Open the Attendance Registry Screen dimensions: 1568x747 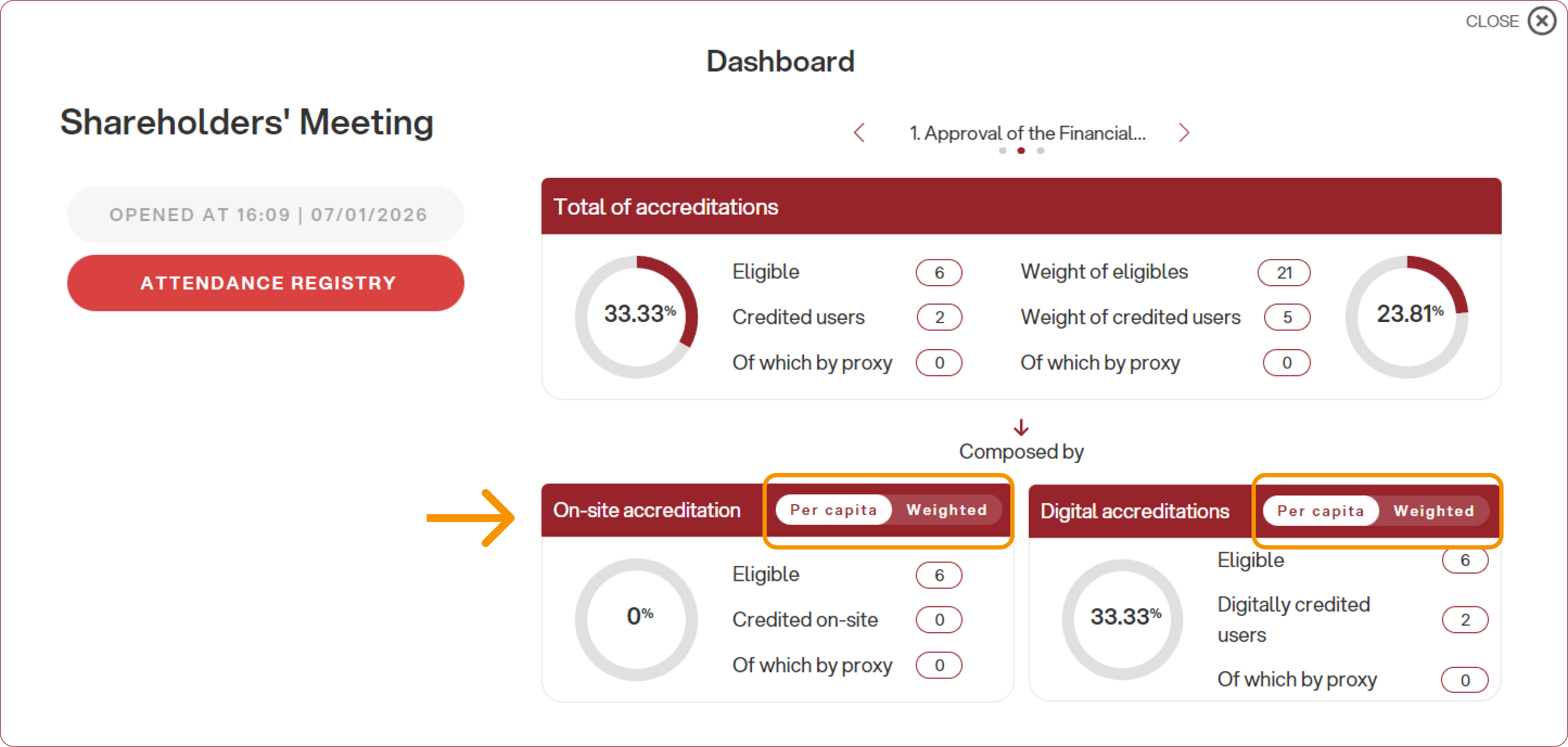[x=265, y=283]
